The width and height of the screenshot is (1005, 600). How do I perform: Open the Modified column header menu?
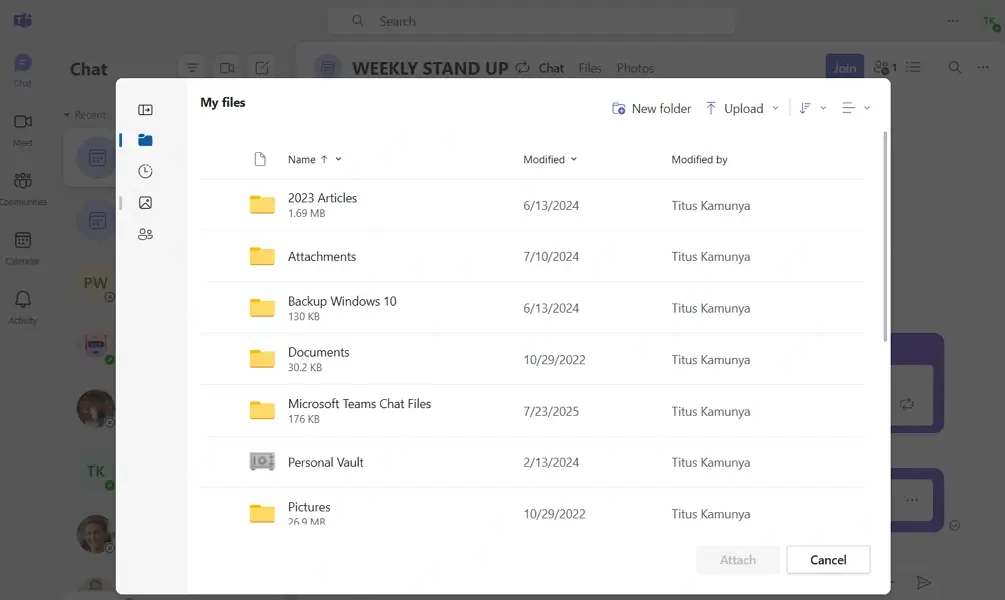[550, 160]
